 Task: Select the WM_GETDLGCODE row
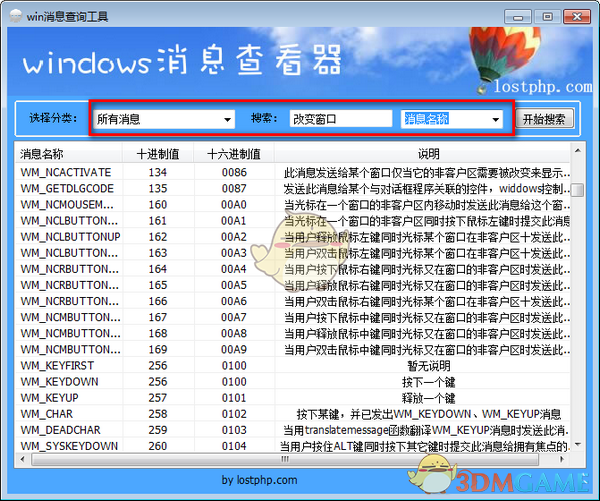click(x=293, y=188)
